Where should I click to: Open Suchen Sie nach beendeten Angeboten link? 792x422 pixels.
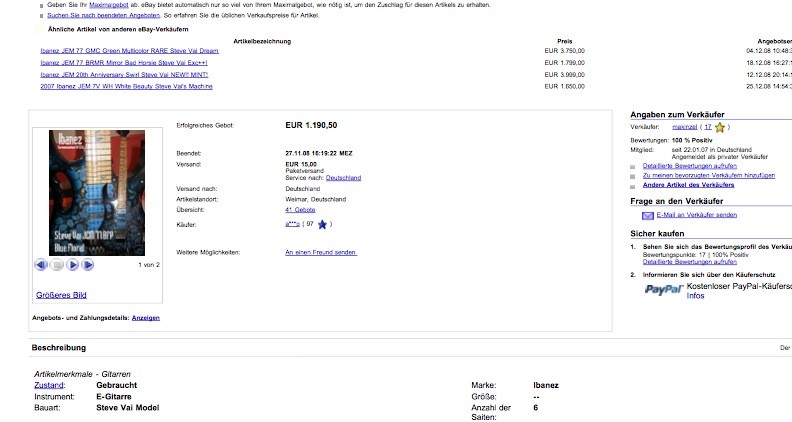point(104,15)
